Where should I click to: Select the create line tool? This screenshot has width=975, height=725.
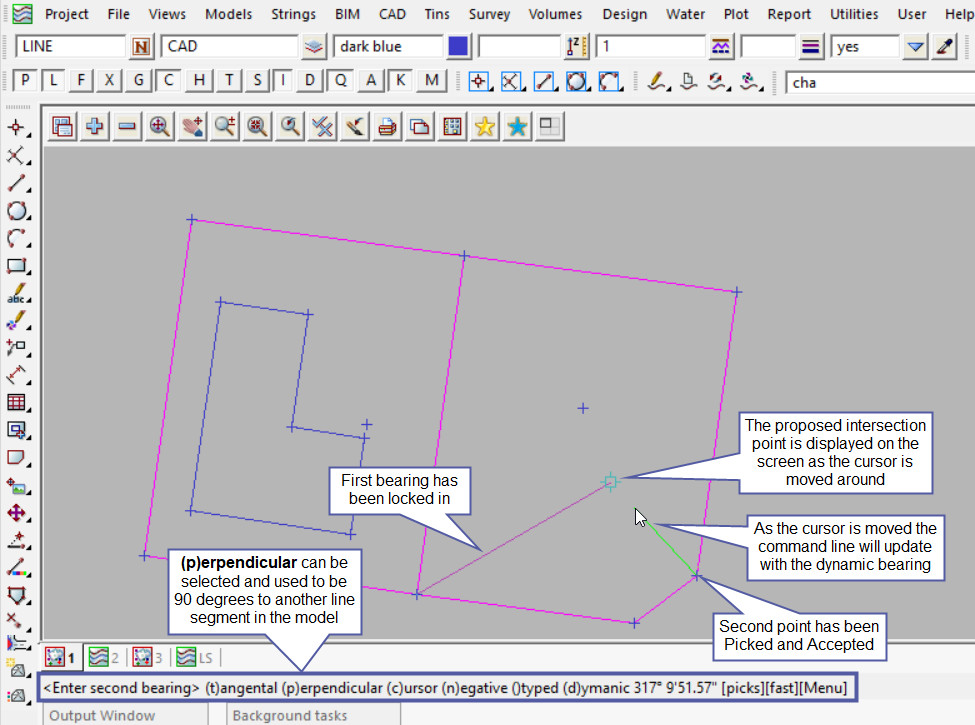click(16, 183)
